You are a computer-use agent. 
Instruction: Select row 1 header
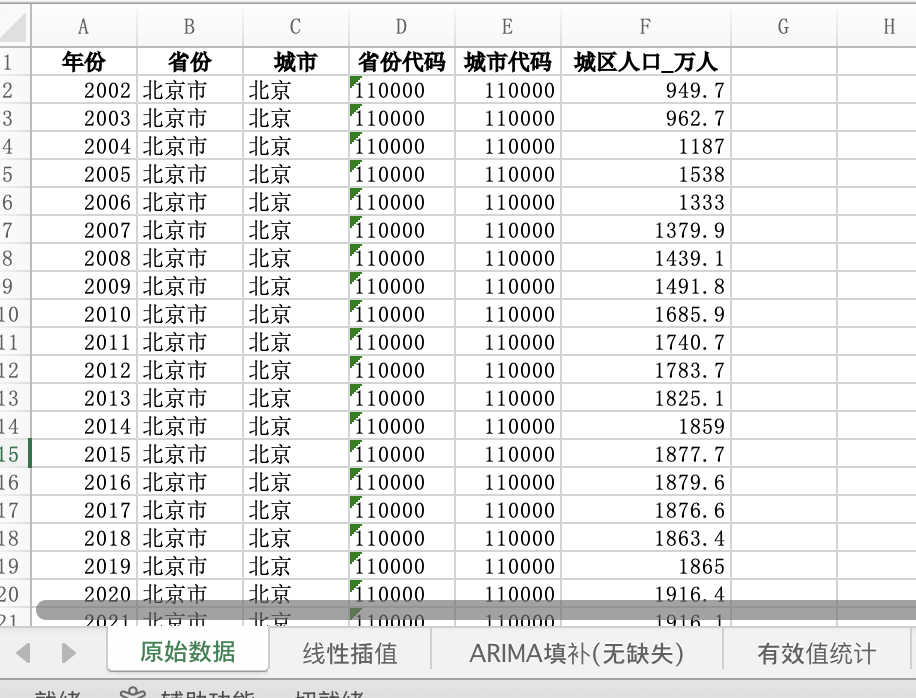point(15,61)
